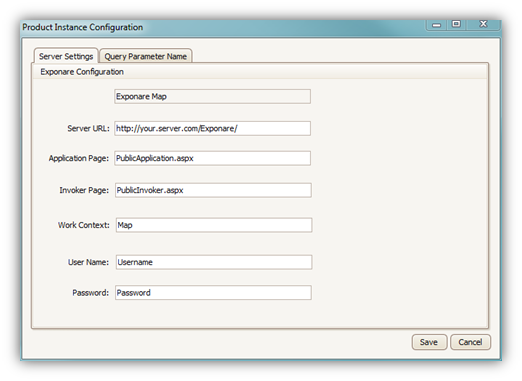Image resolution: width=522 pixels, height=381 pixels.
Task: Click the Invoker Page input field
Action: [x=213, y=190]
